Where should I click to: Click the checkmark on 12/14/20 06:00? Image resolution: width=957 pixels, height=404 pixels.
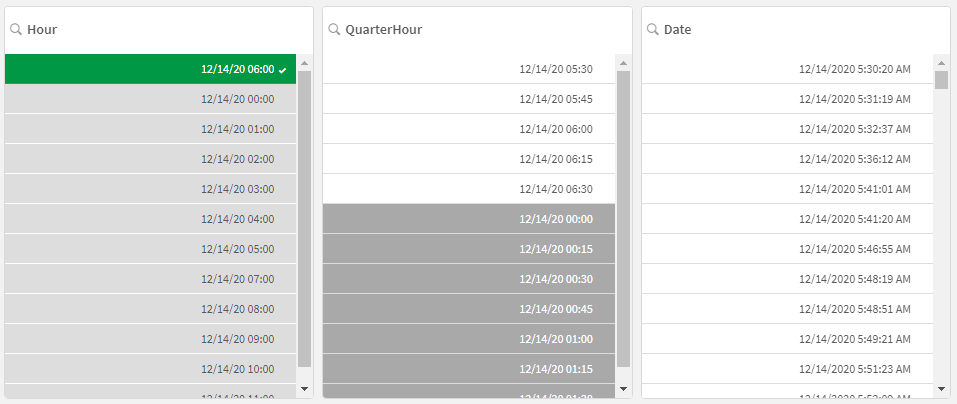(283, 70)
